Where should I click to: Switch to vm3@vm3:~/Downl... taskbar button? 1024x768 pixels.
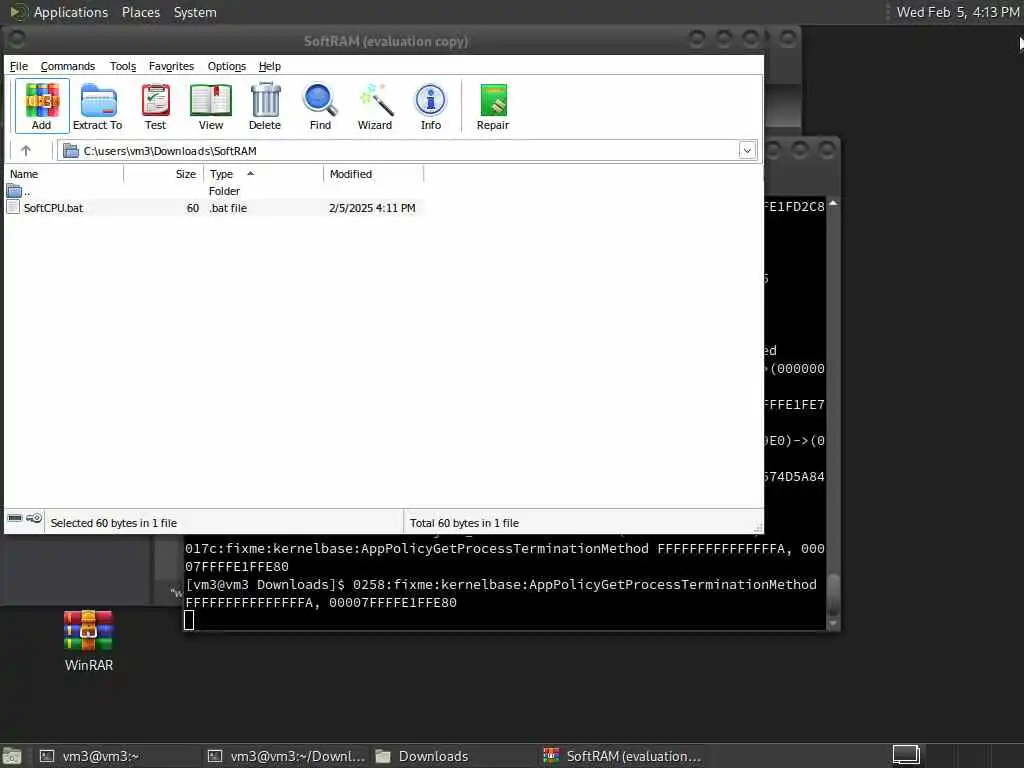pos(286,756)
